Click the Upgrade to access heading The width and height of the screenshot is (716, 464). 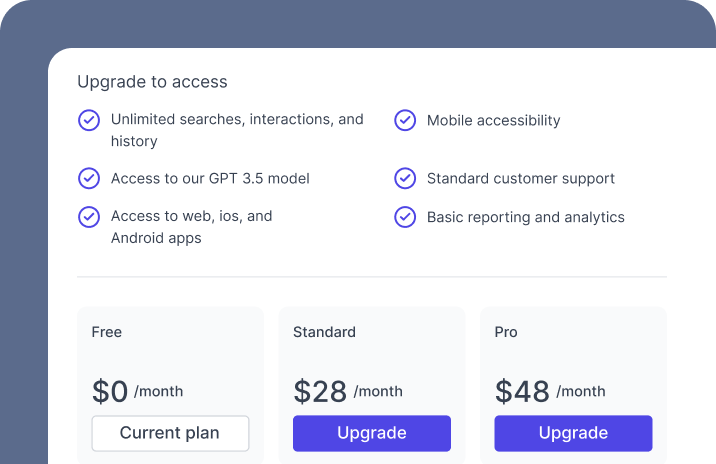click(x=152, y=82)
